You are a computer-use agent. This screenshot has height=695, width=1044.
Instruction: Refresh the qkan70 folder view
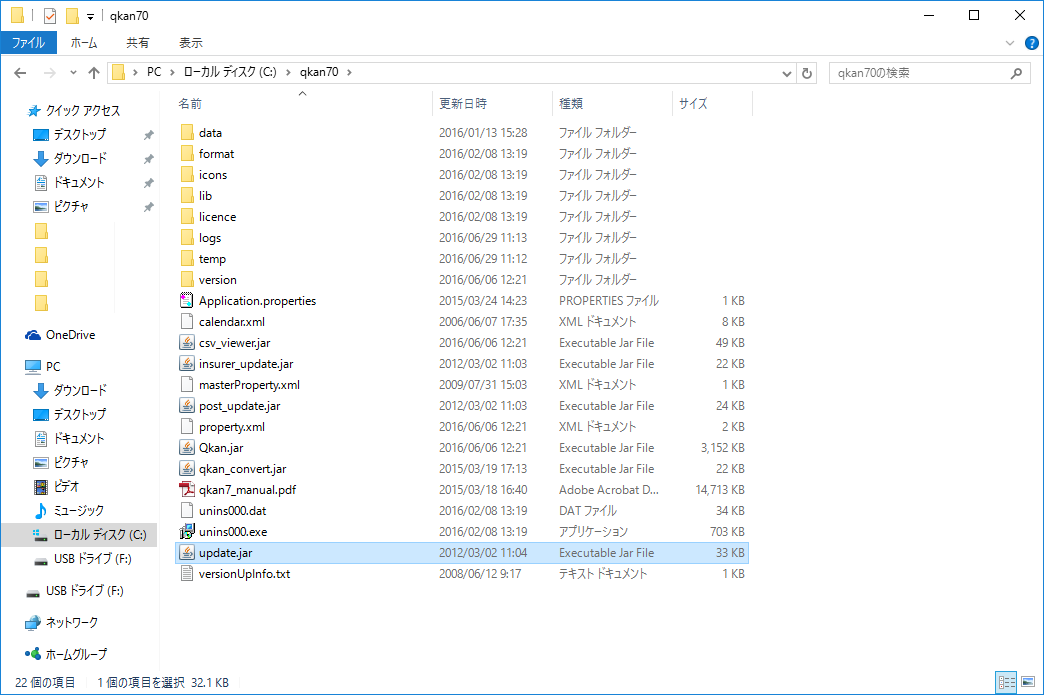point(807,72)
